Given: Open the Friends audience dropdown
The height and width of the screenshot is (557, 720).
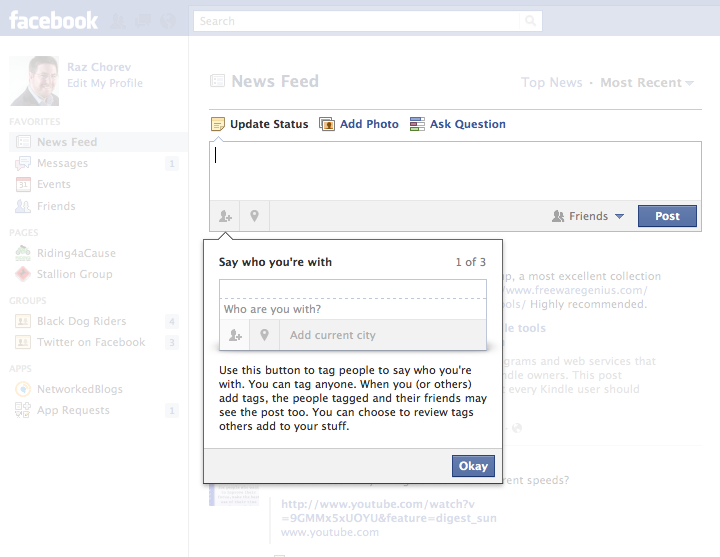Looking at the screenshot, I should [x=588, y=216].
